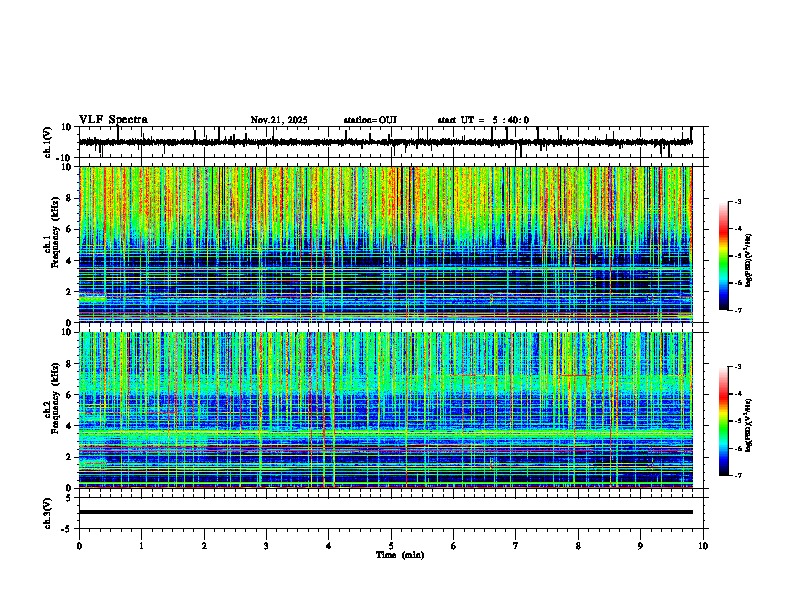Click the 'ch.1(V)' waveform axis label

coord(48,142)
